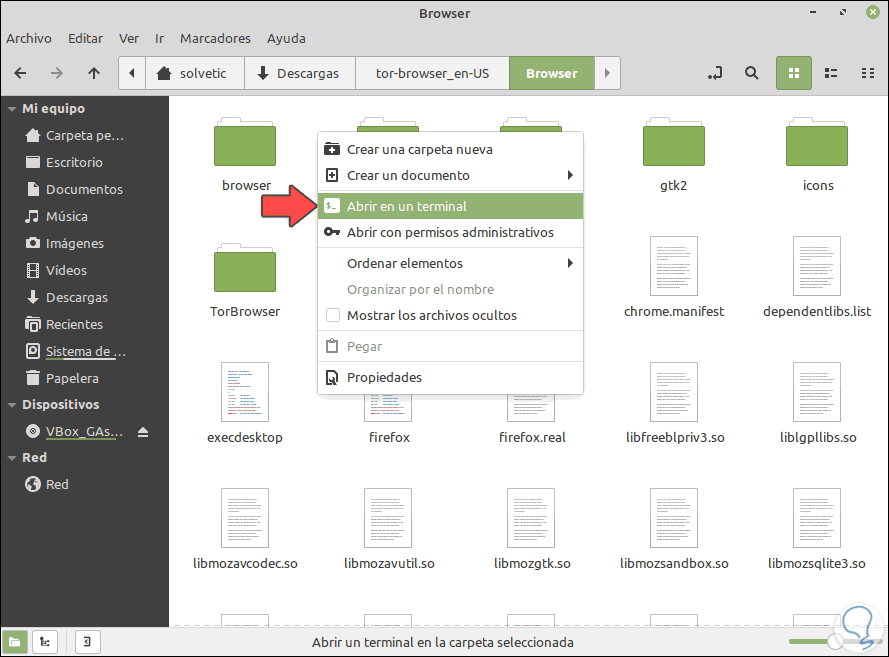The width and height of the screenshot is (889, 657).
Task: Select the libmozsqlite3.so file
Action: 816,518
